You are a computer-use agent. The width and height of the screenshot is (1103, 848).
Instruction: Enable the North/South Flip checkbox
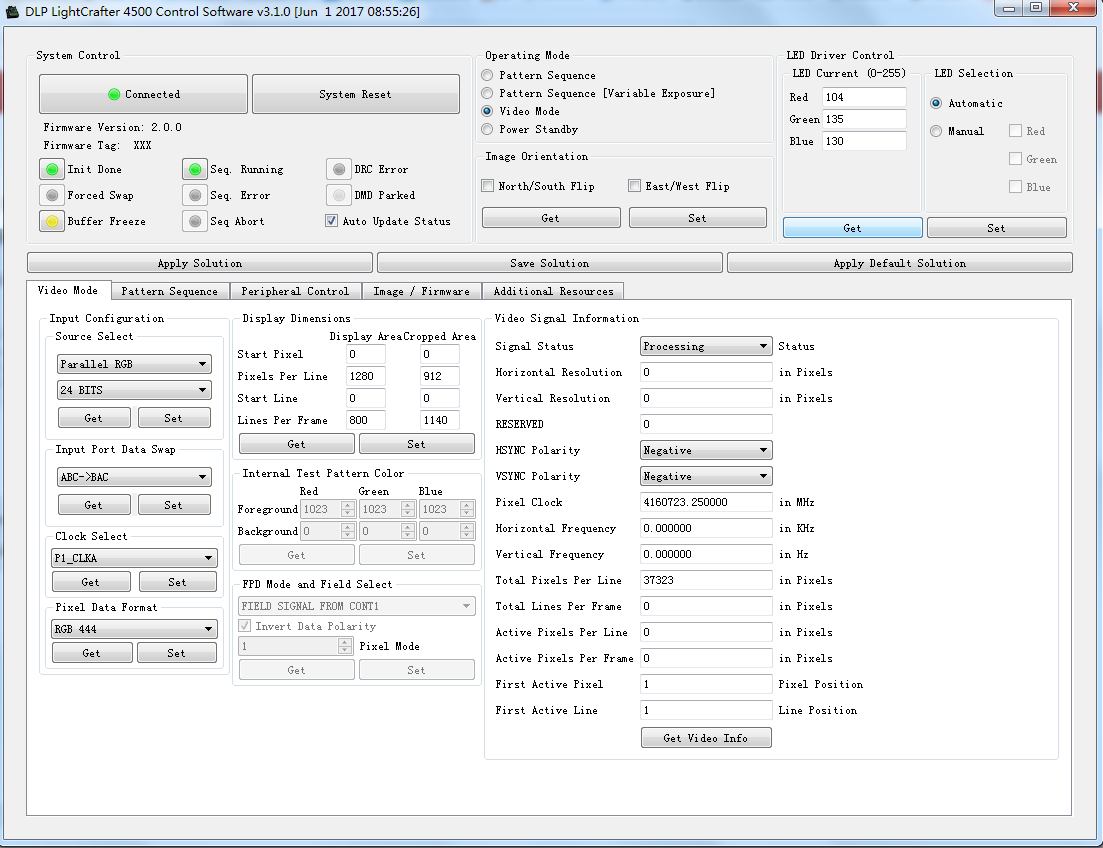pyautogui.click(x=488, y=186)
